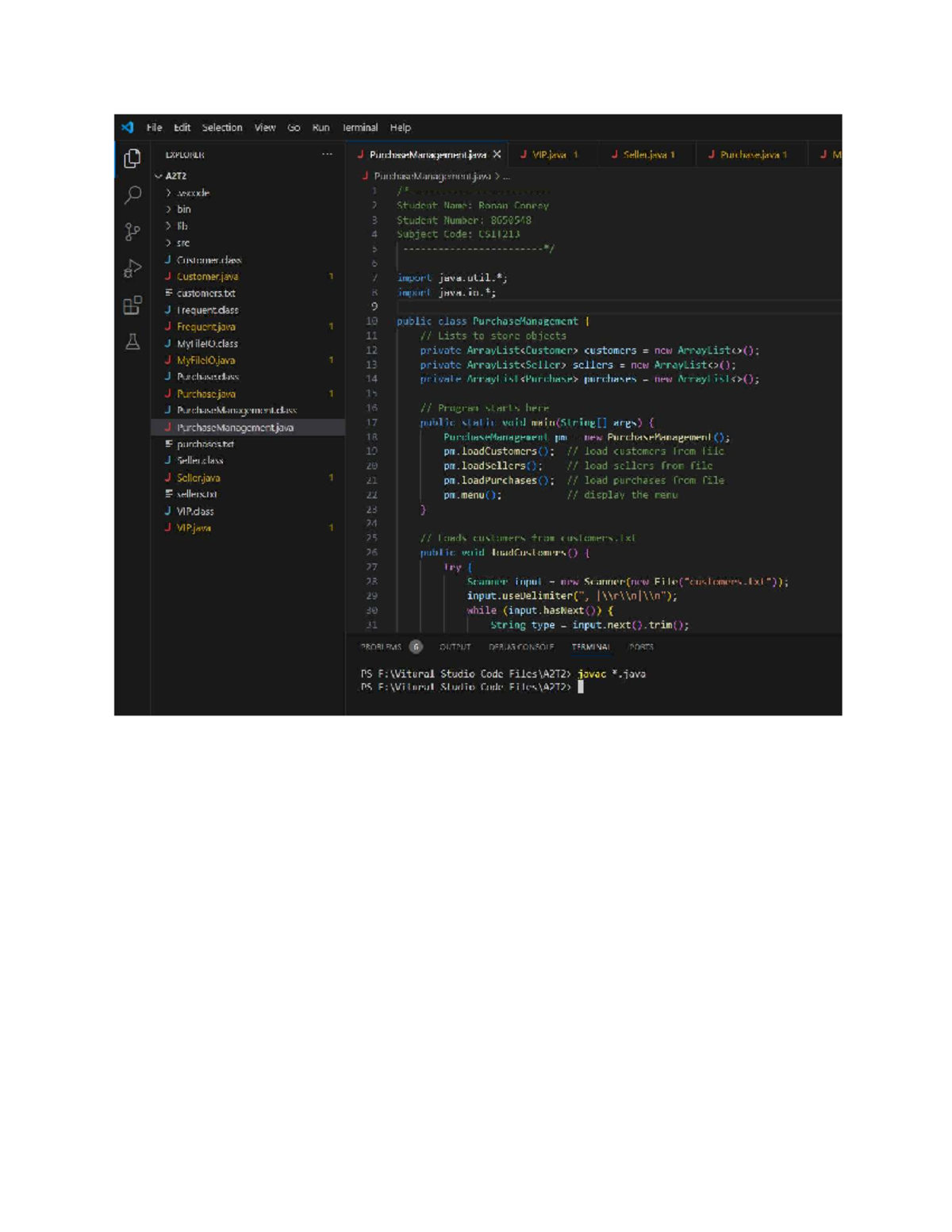This screenshot has width=952, height=1232.
Task: Open the File menu
Action: 155,127
